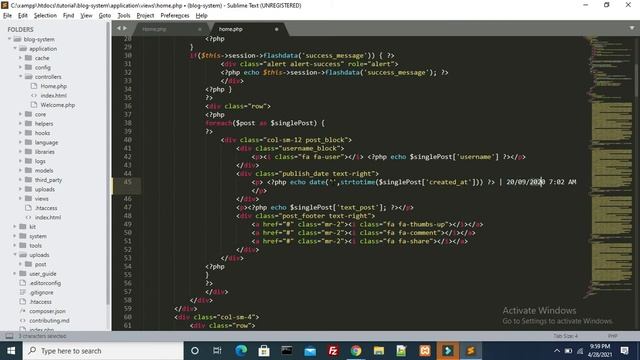Change PHP syntax in status bar
The height and width of the screenshot is (360, 640).
tap(612, 336)
